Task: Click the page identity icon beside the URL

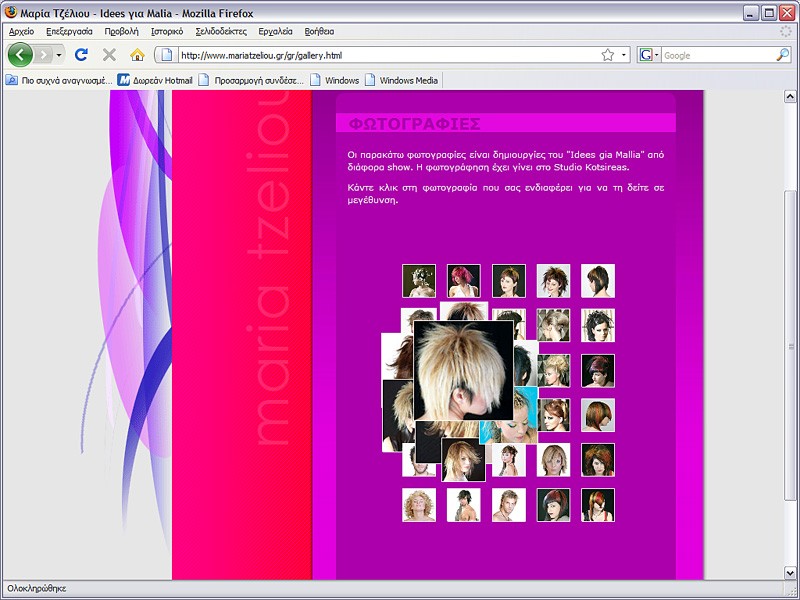Action: (x=166, y=55)
